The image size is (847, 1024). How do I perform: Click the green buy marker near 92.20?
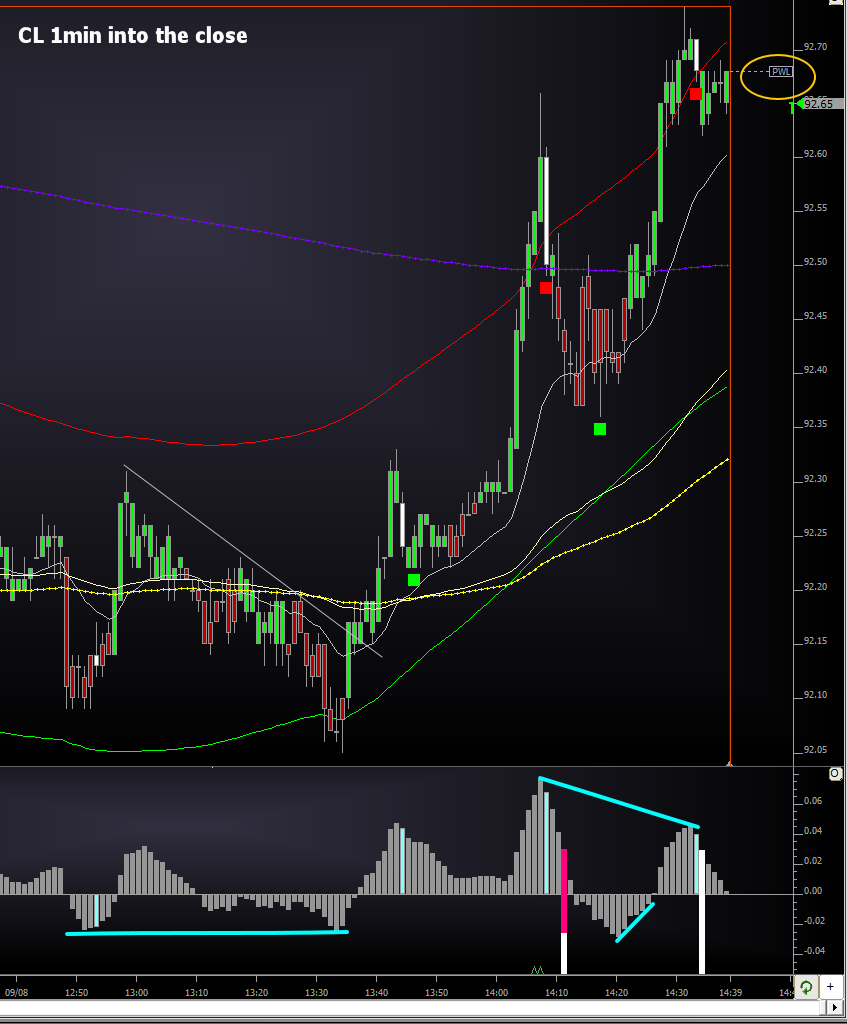413,580
